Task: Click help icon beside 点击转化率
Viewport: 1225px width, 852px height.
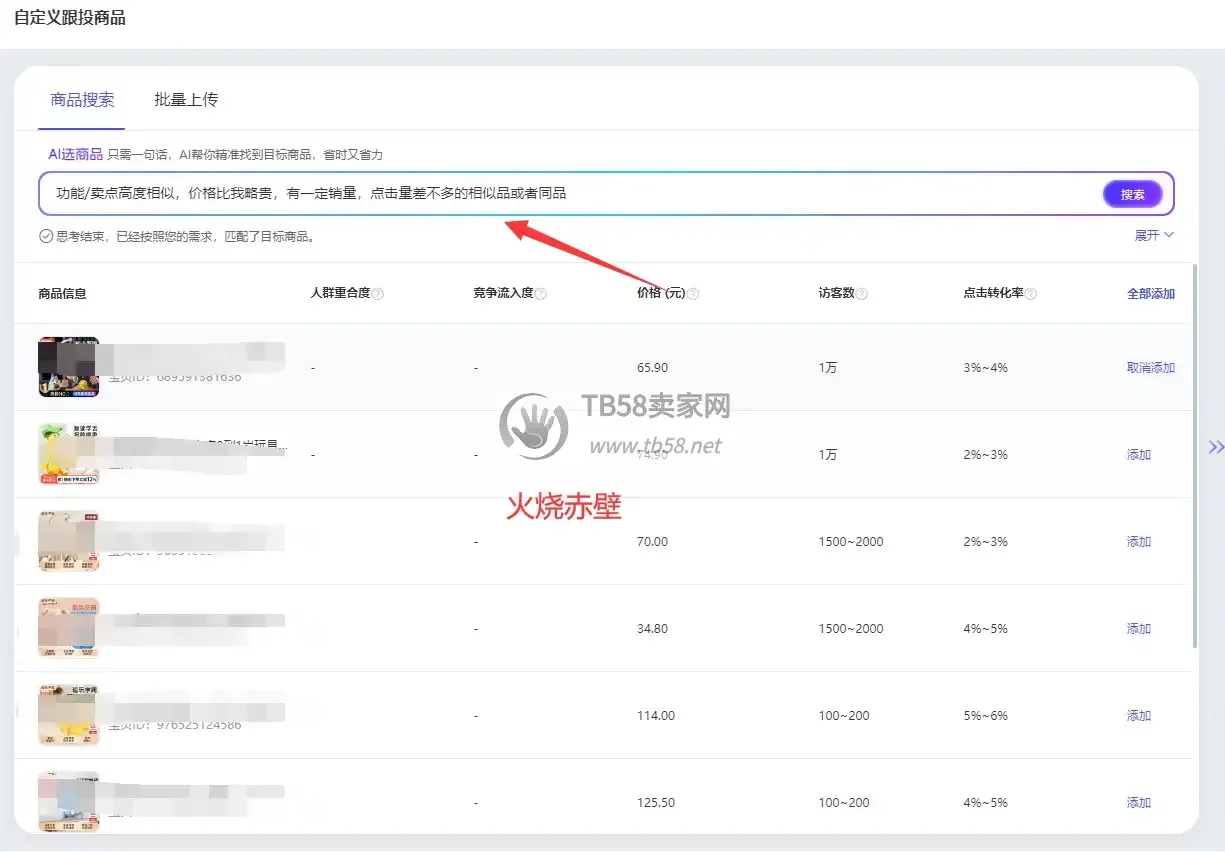Action: point(1031,294)
